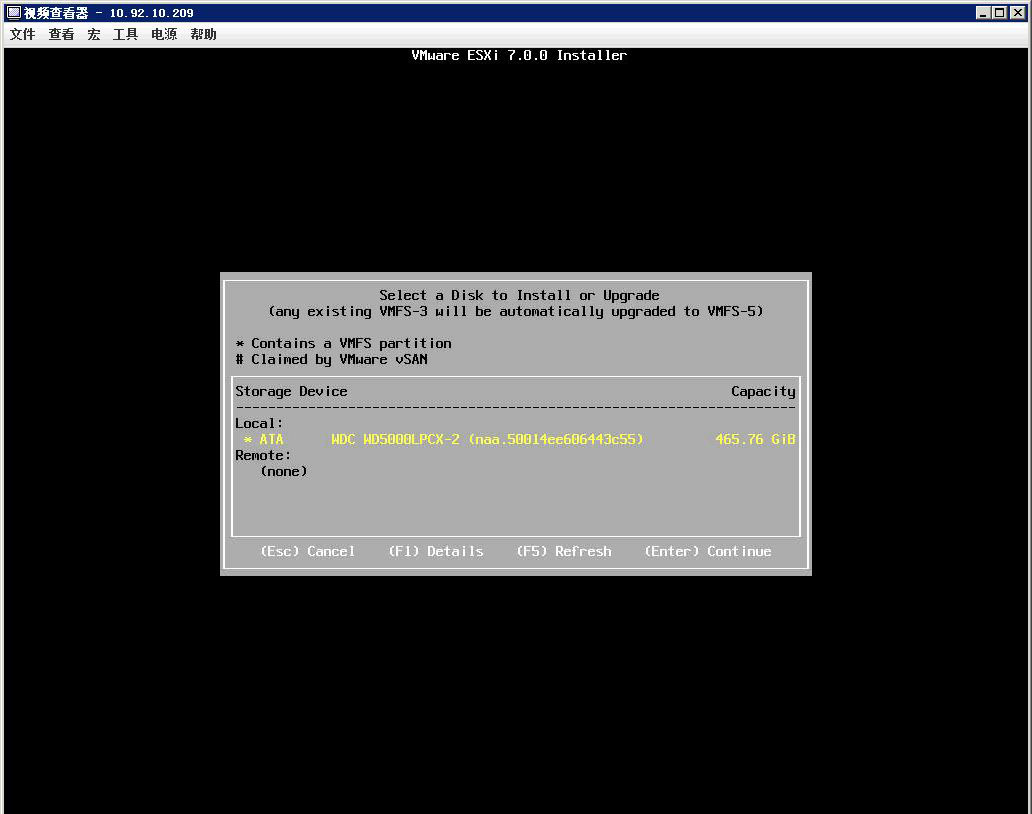The height and width of the screenshot is (814, 1032).
Task: Open the 文件 (File) menu
Action: point(21,33)
